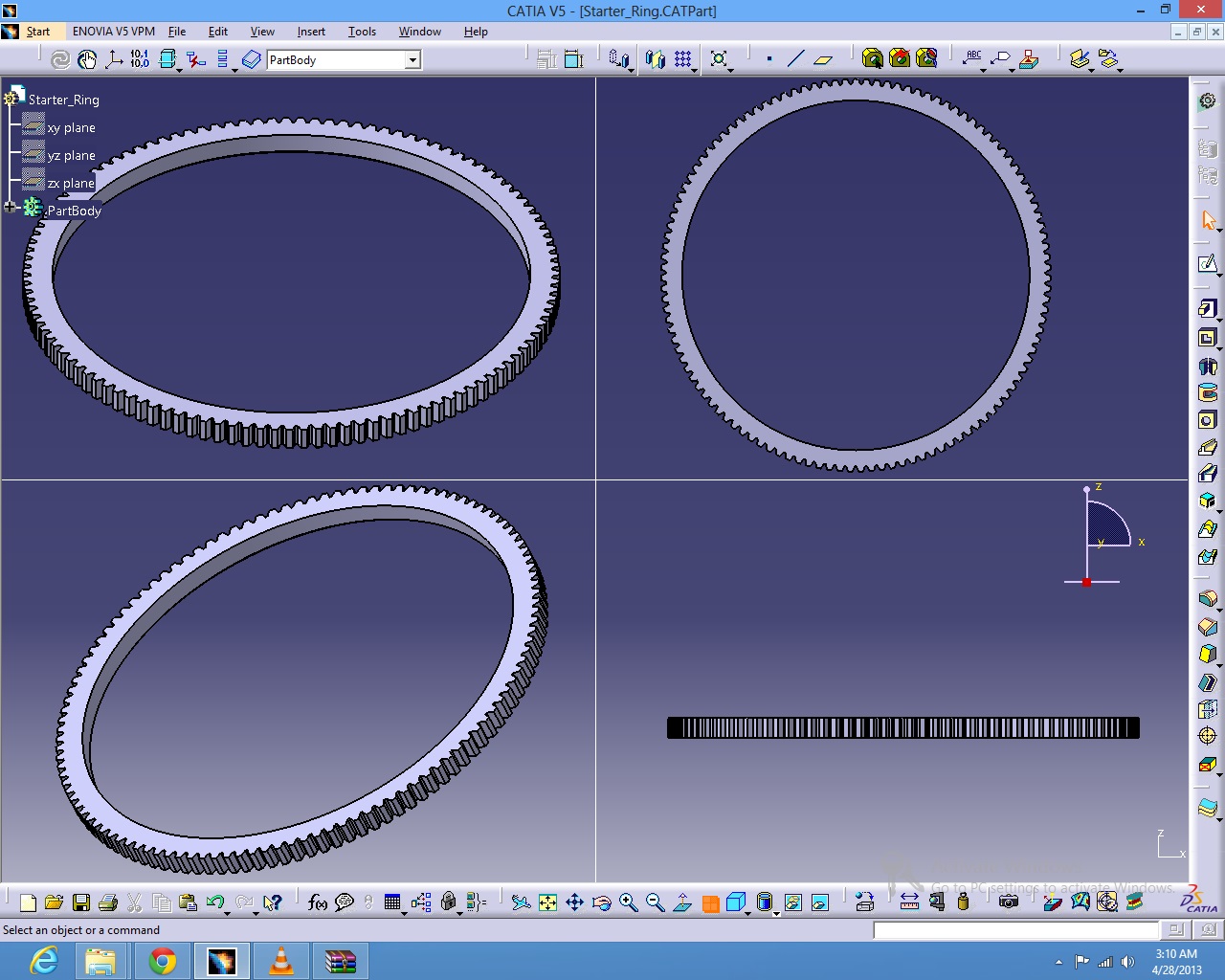This screenshot has width=1225, height=980.
Task: Click the Print icon
Action: click(108, 902)
